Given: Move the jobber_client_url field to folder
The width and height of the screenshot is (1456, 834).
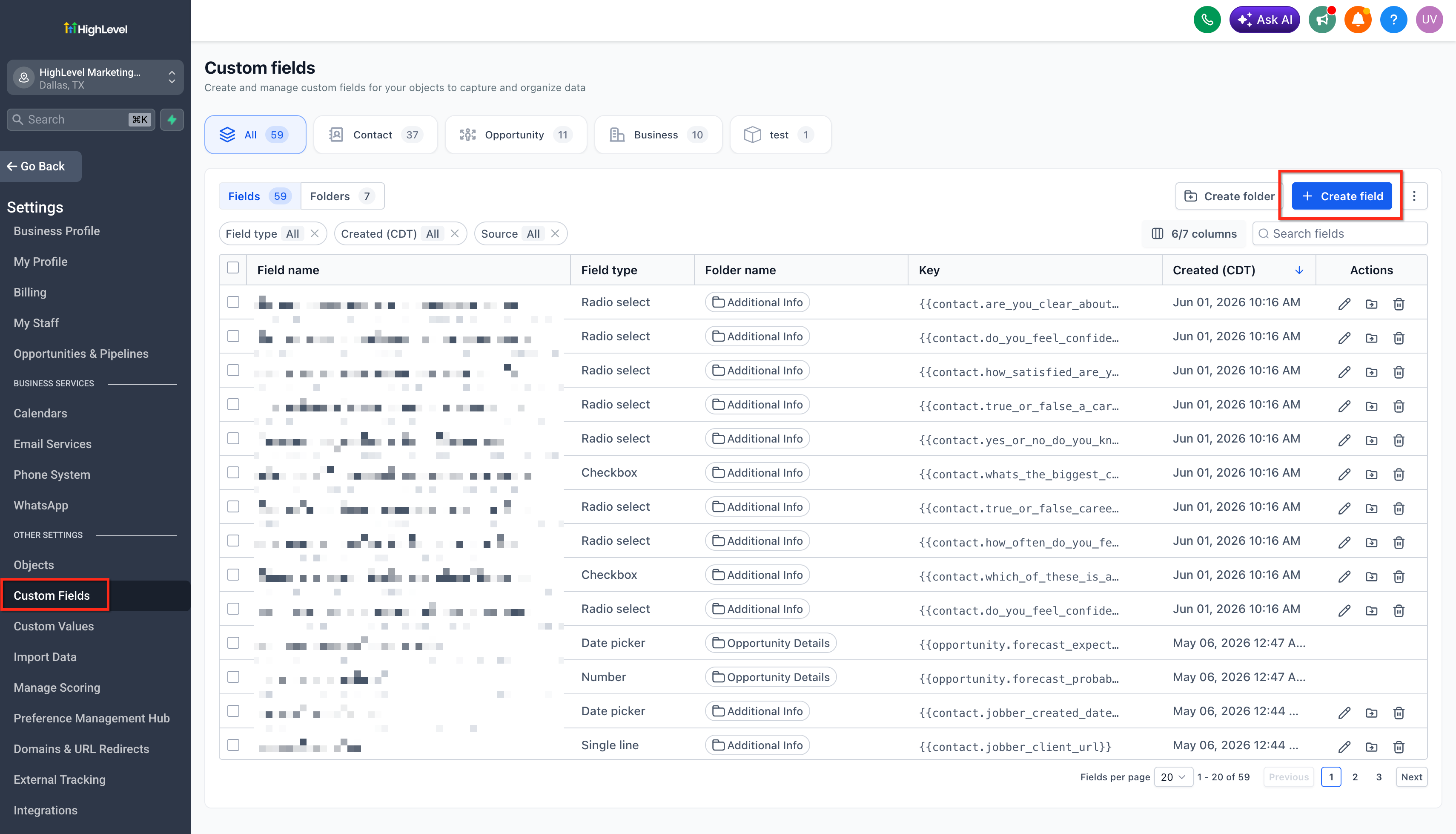Looking at the screenshot, I should click(1372, 746).
